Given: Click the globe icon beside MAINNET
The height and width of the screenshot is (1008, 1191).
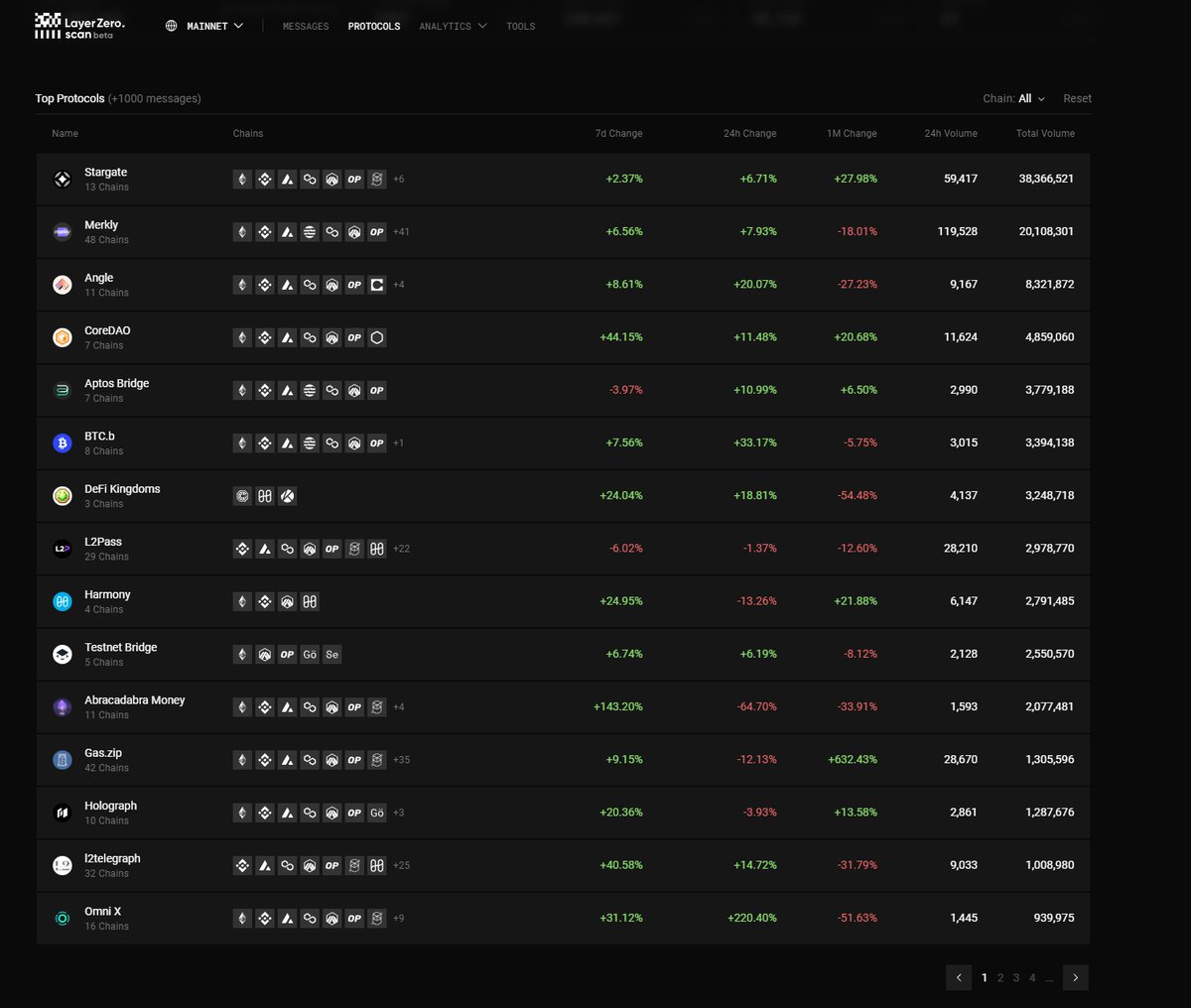Looking at the screenshot, I should pos(172,26).
